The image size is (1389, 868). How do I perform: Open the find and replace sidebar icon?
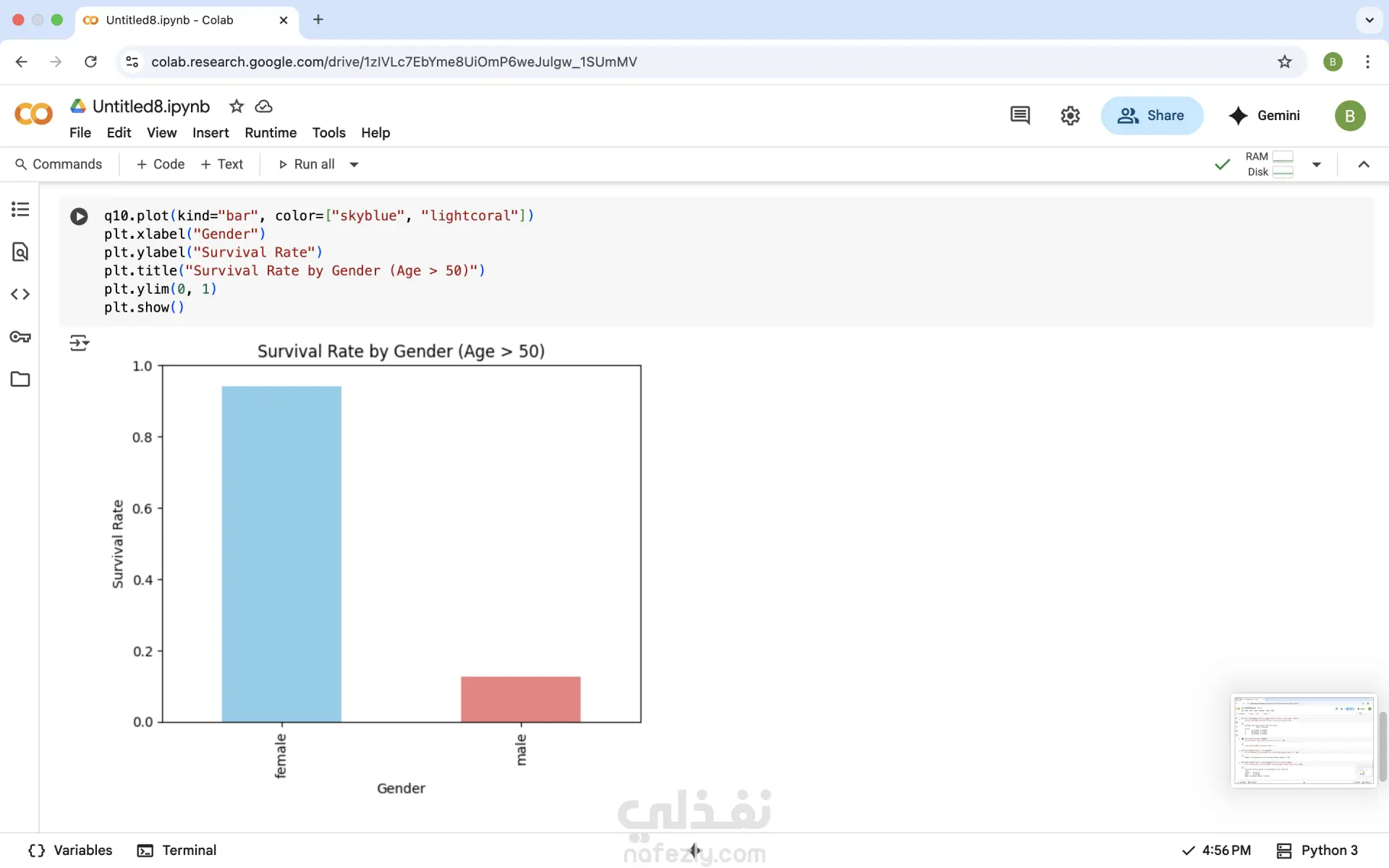(x=20, y=252)
